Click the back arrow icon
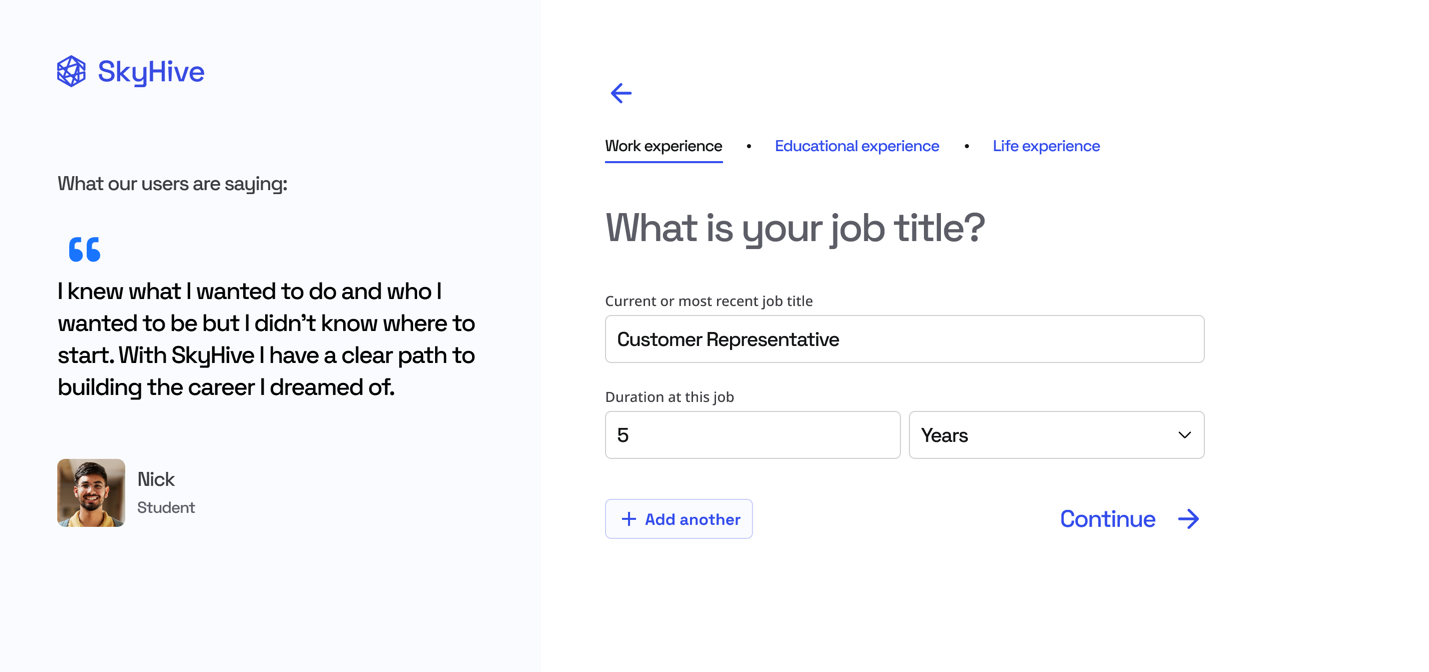 point(621,93)
